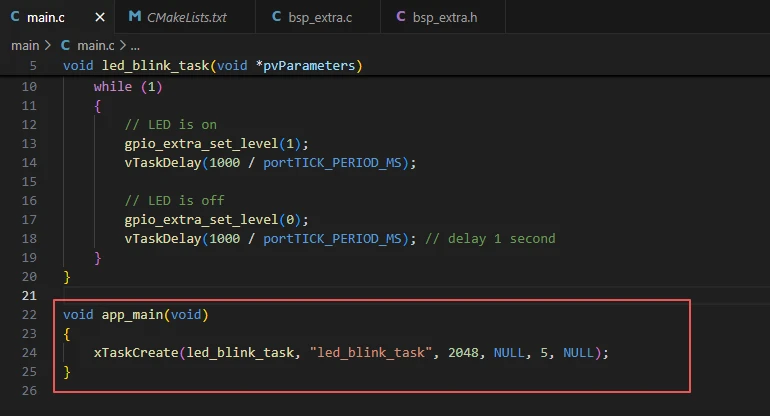The height and width of the screenshot is (416, 770).
Task: Expand the breadcrumb ellipsis symbol list
Action: [135, 45]
